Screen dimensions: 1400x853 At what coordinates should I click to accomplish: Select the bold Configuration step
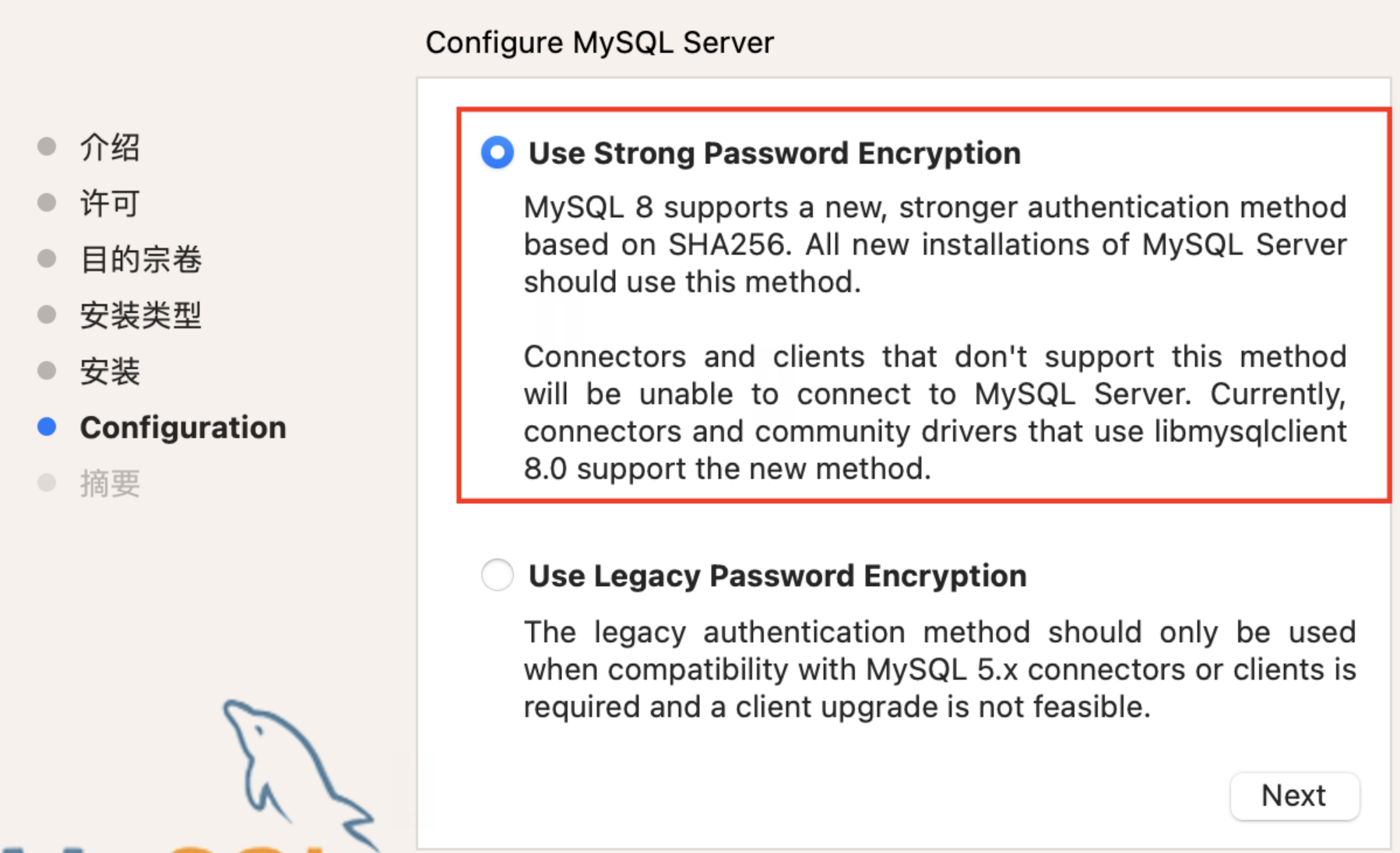[x=183, y=426]
